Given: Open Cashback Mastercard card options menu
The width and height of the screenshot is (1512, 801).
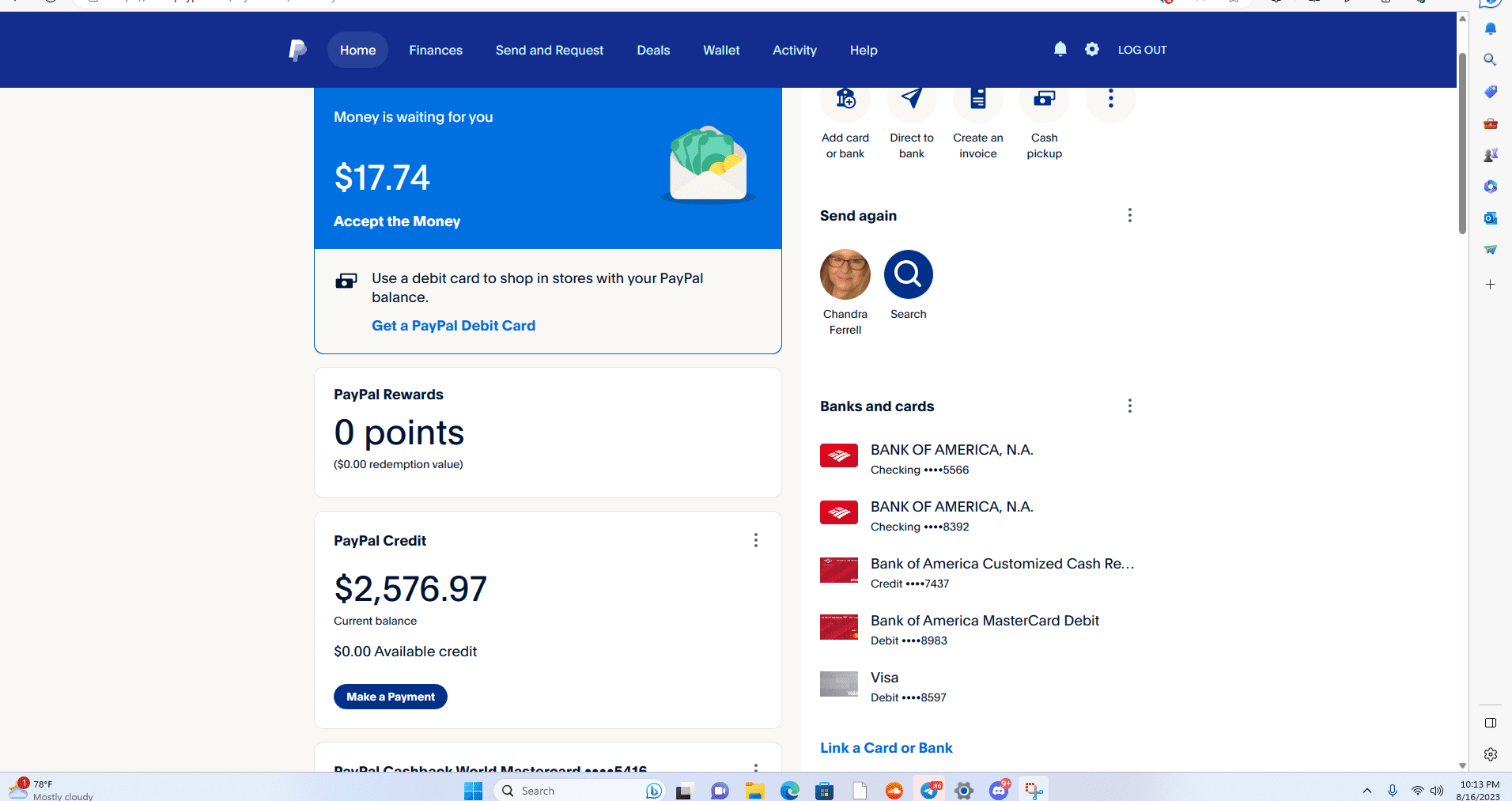Looking at the screenshot, I should click(756, 767).
